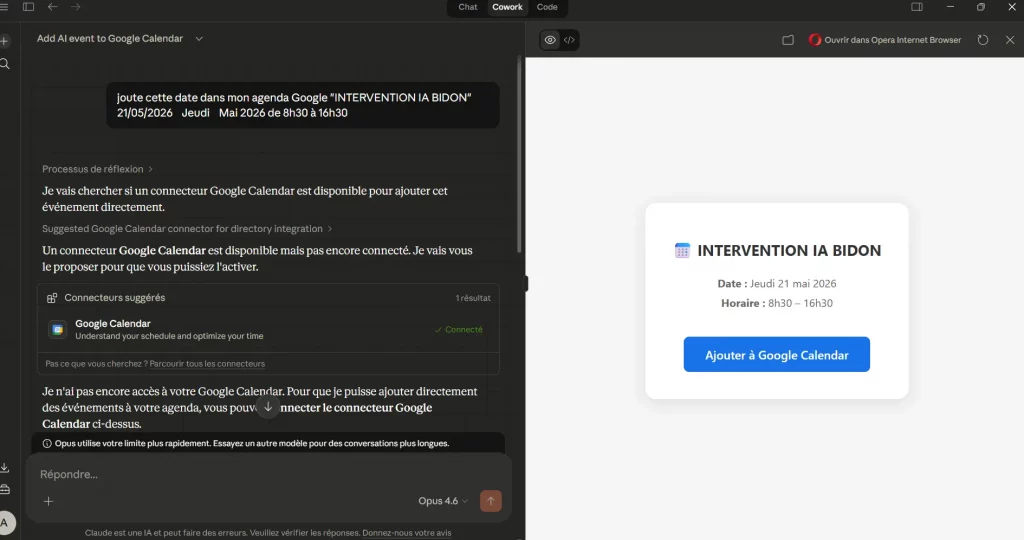Click the back navigation arrow
1024x540 pixels.
tap(53, 7)
